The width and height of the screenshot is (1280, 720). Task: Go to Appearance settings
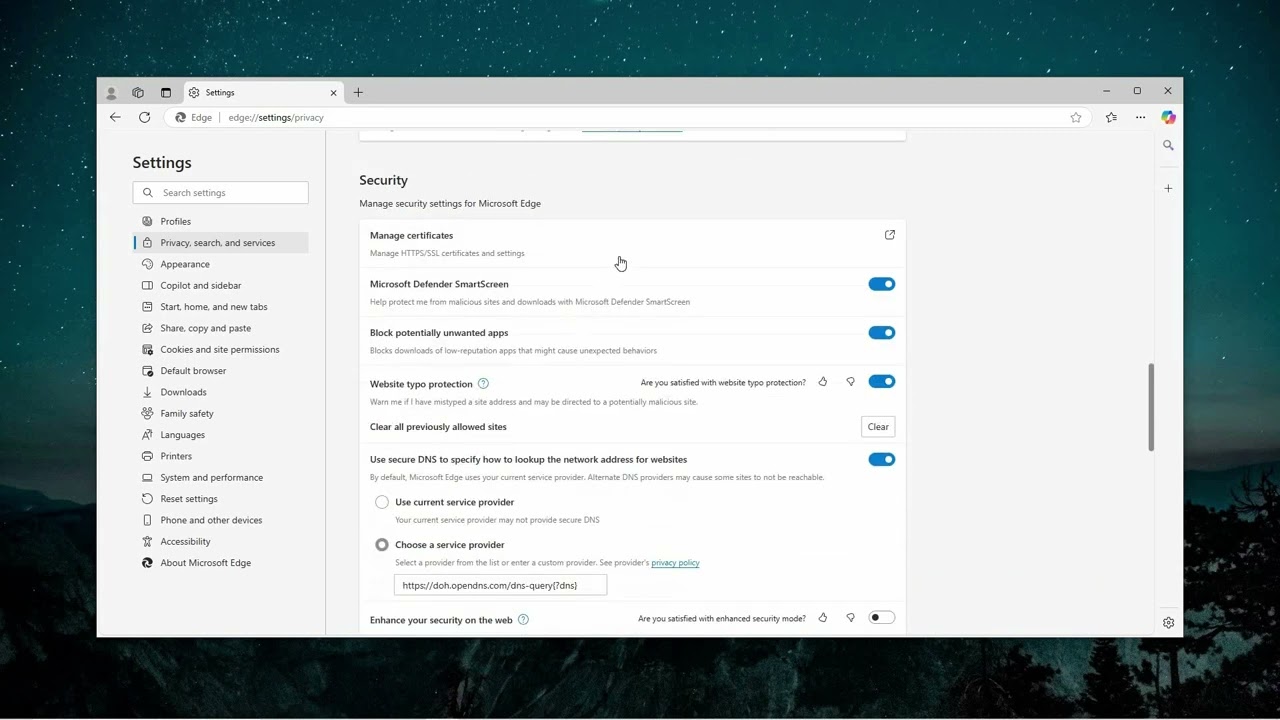tap(220, 264)
